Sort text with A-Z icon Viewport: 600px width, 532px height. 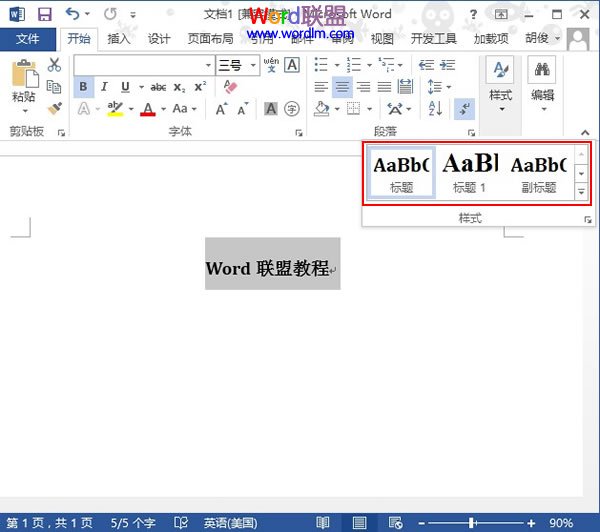click(x=435, y=109)
